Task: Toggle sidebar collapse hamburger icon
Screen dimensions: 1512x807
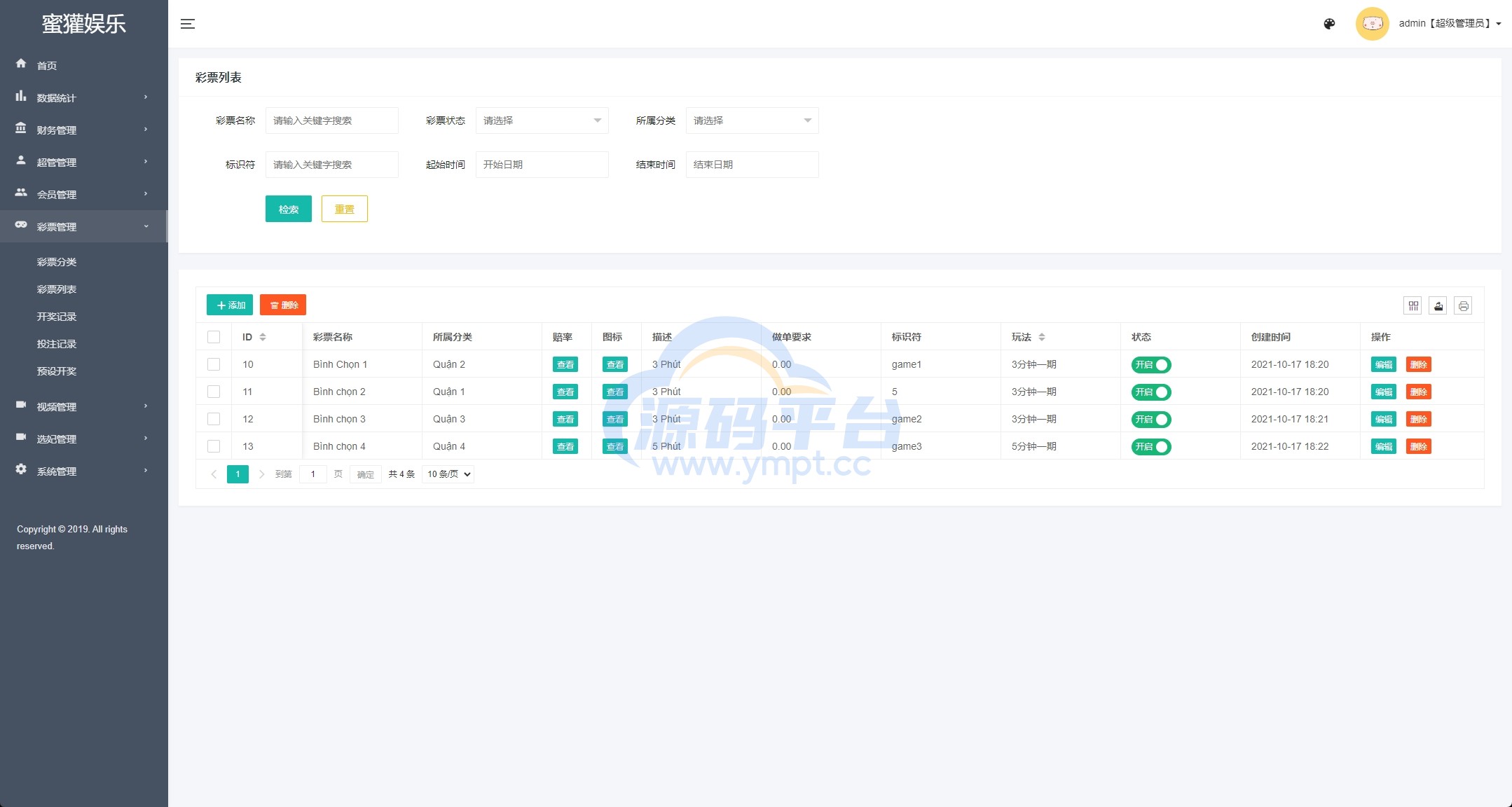Action: click(x=188, y=24)
